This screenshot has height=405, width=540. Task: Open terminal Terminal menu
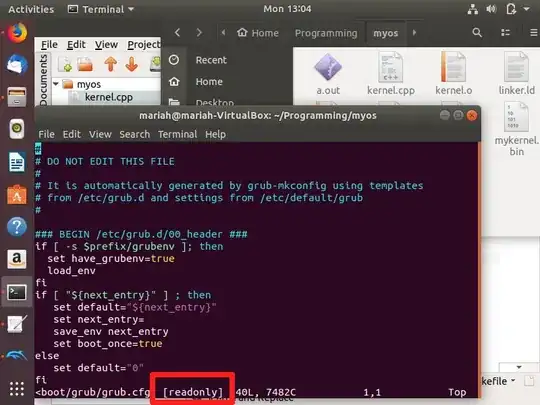point(177,134)
